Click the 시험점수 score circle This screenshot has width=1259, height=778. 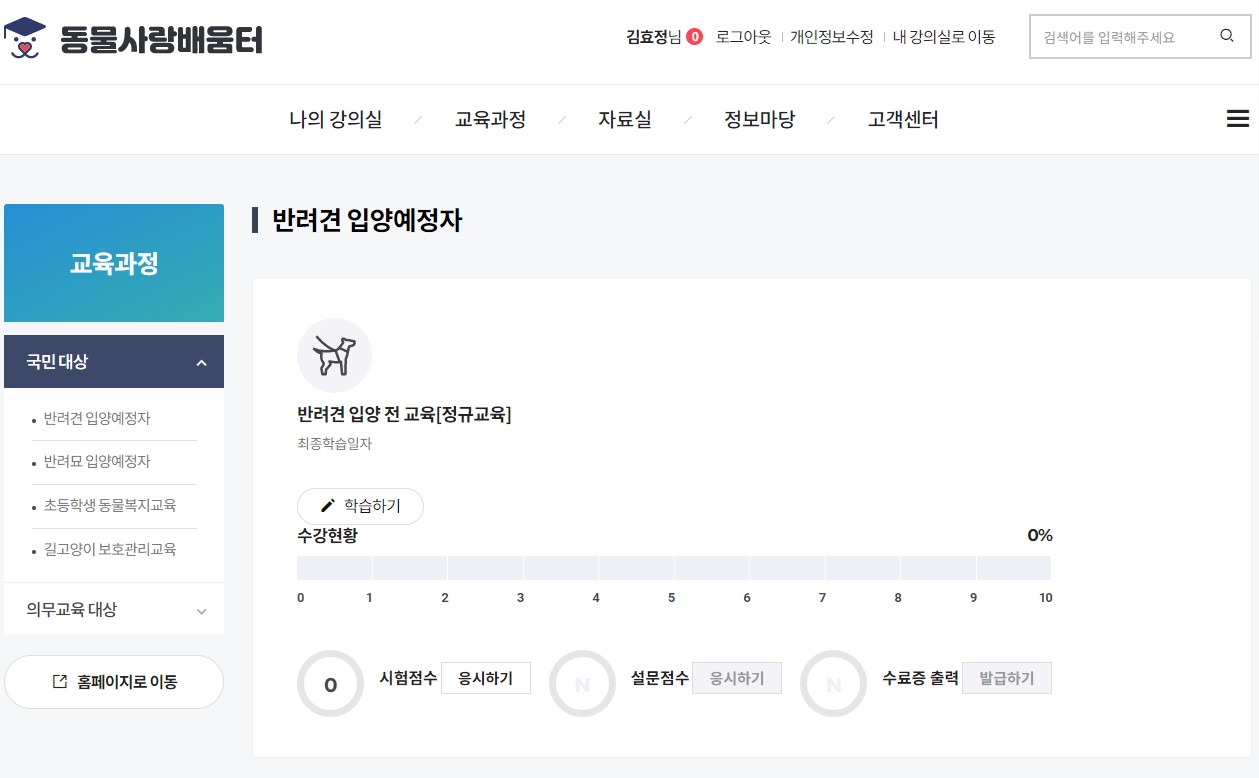coord(331,684)
